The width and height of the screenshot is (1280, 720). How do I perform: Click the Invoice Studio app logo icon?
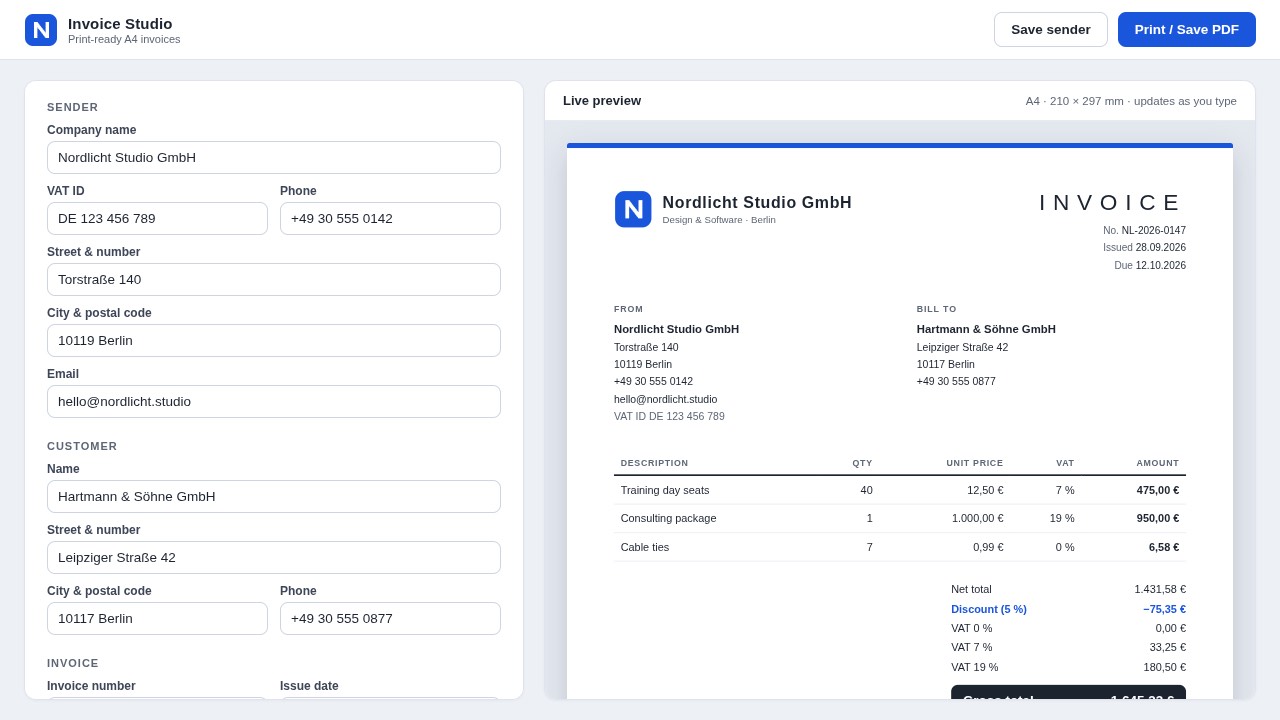click(41, 30)
